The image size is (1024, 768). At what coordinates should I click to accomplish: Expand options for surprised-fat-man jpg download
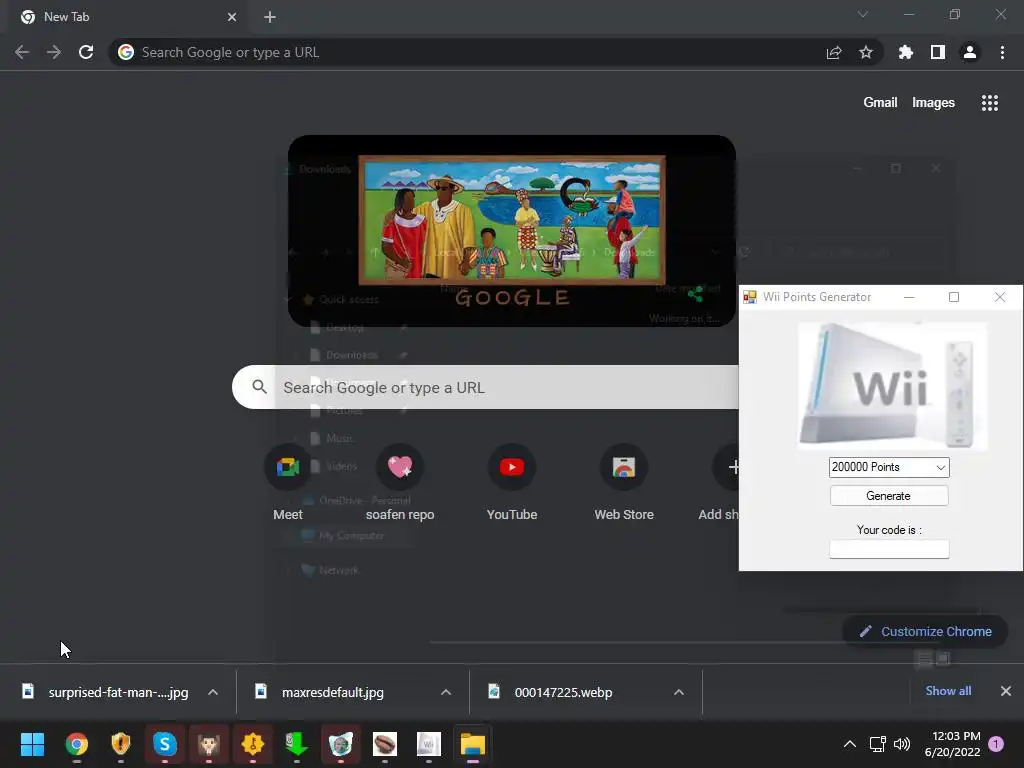click(213, 692)
